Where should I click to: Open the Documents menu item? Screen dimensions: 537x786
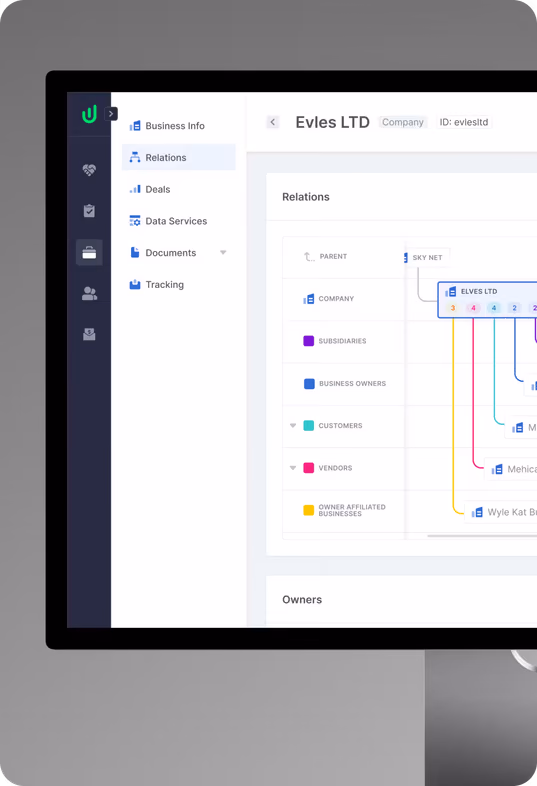click(x=178, y=253)
